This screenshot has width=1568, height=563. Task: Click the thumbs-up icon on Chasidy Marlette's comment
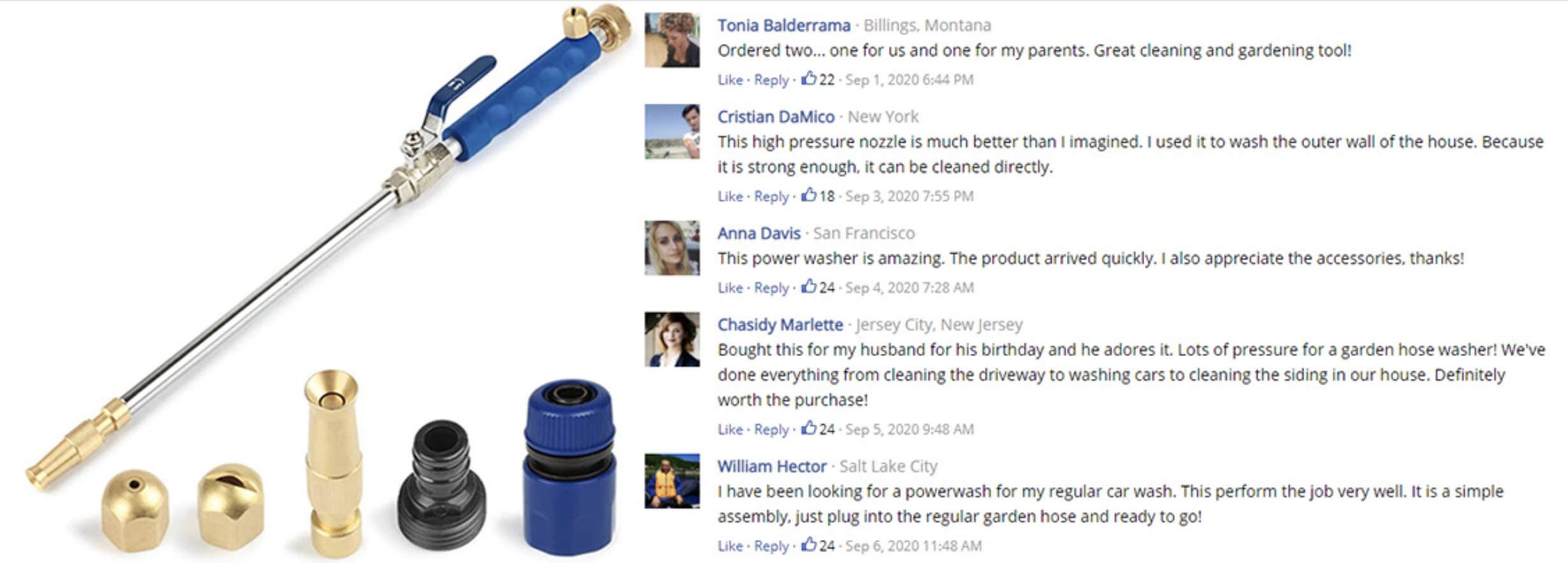tap(809, 428)
